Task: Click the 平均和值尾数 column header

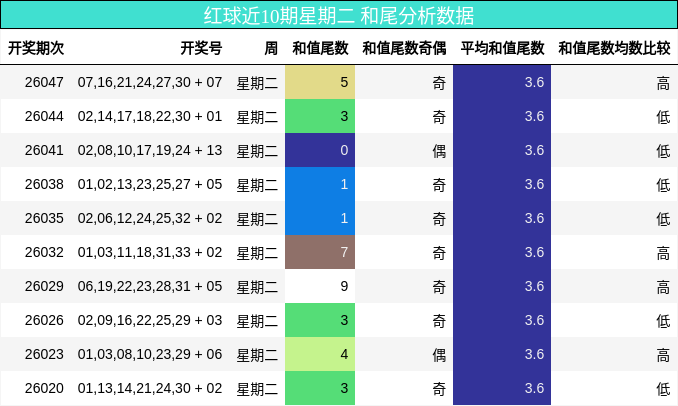Action: 502,48
